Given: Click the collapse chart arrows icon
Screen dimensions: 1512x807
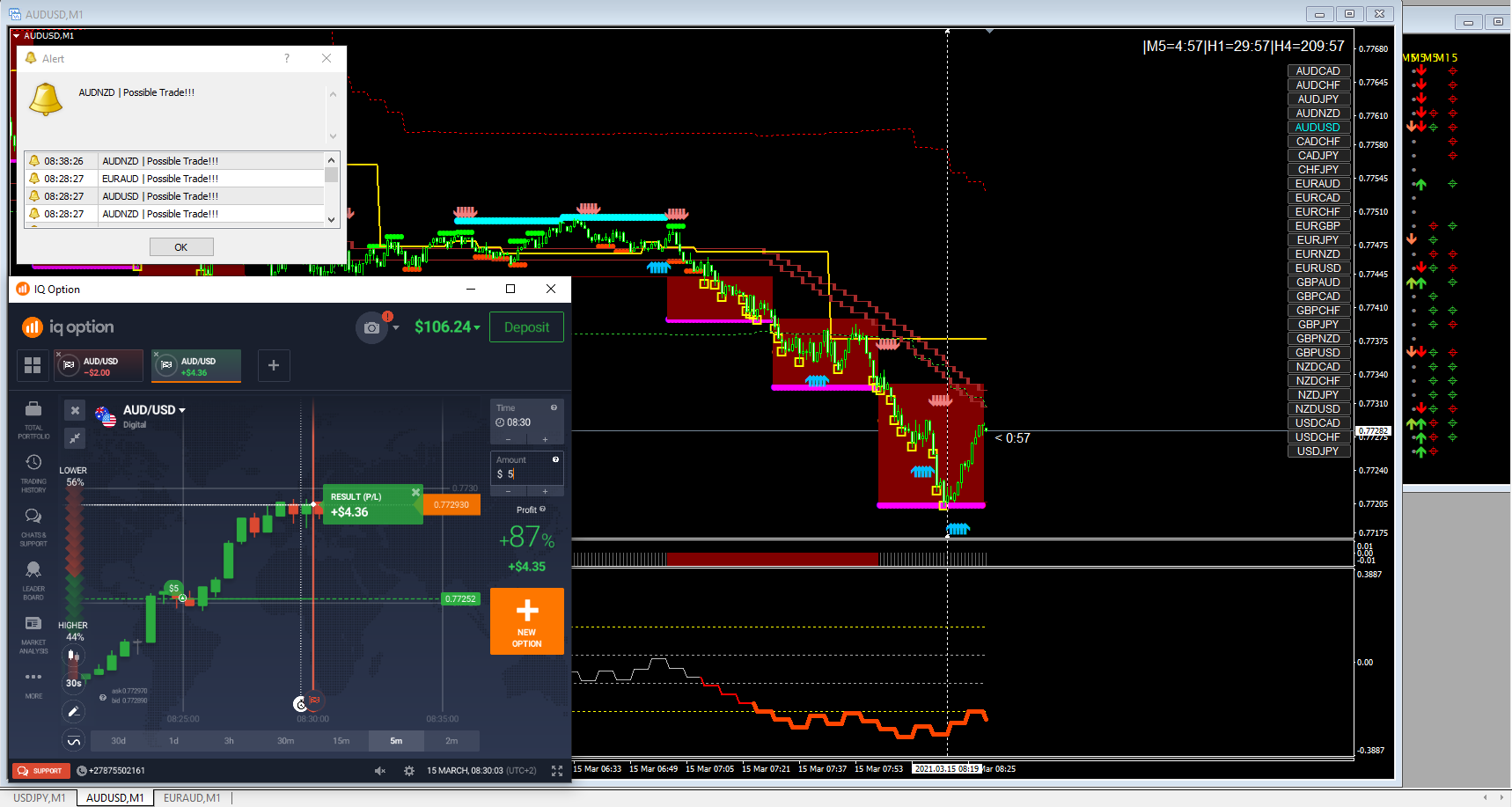Looking at the screenshot, I should pyautogui.click(x=75, y=437).
